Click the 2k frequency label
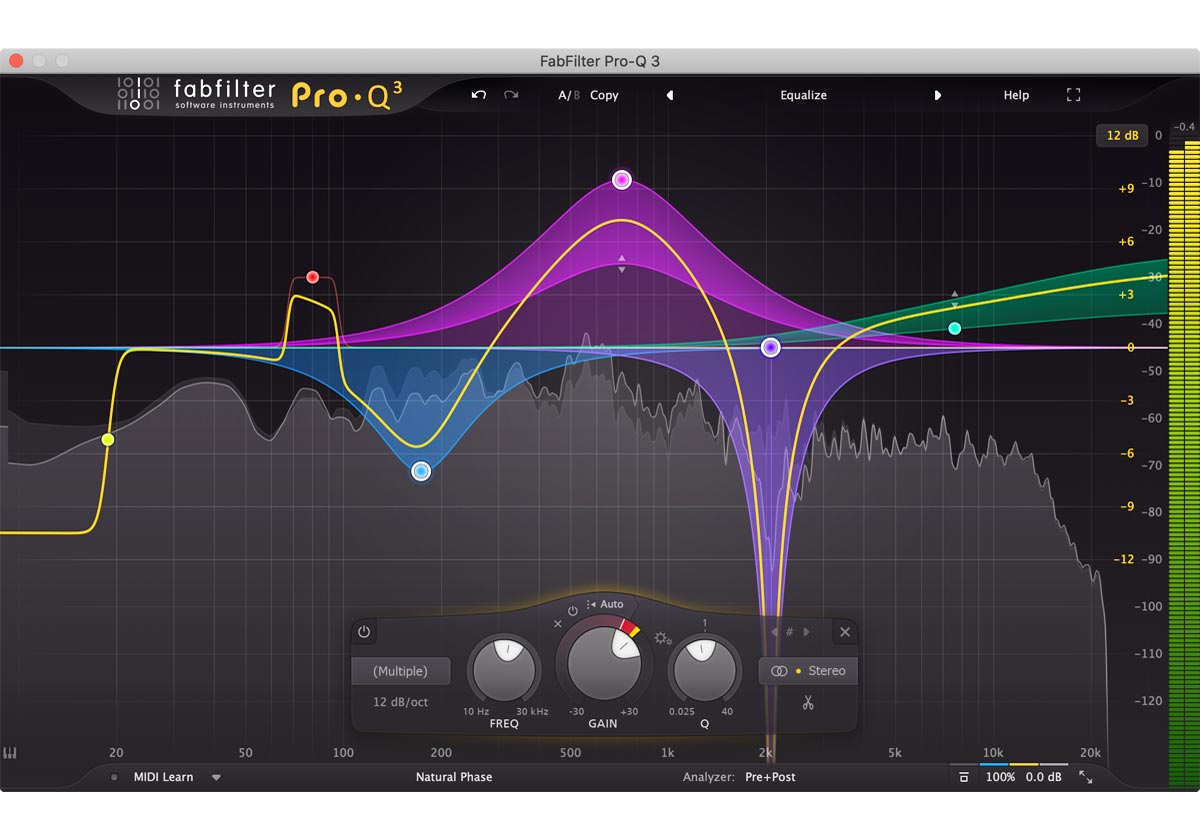The image size is (1200, 840). tap(766, 753)
